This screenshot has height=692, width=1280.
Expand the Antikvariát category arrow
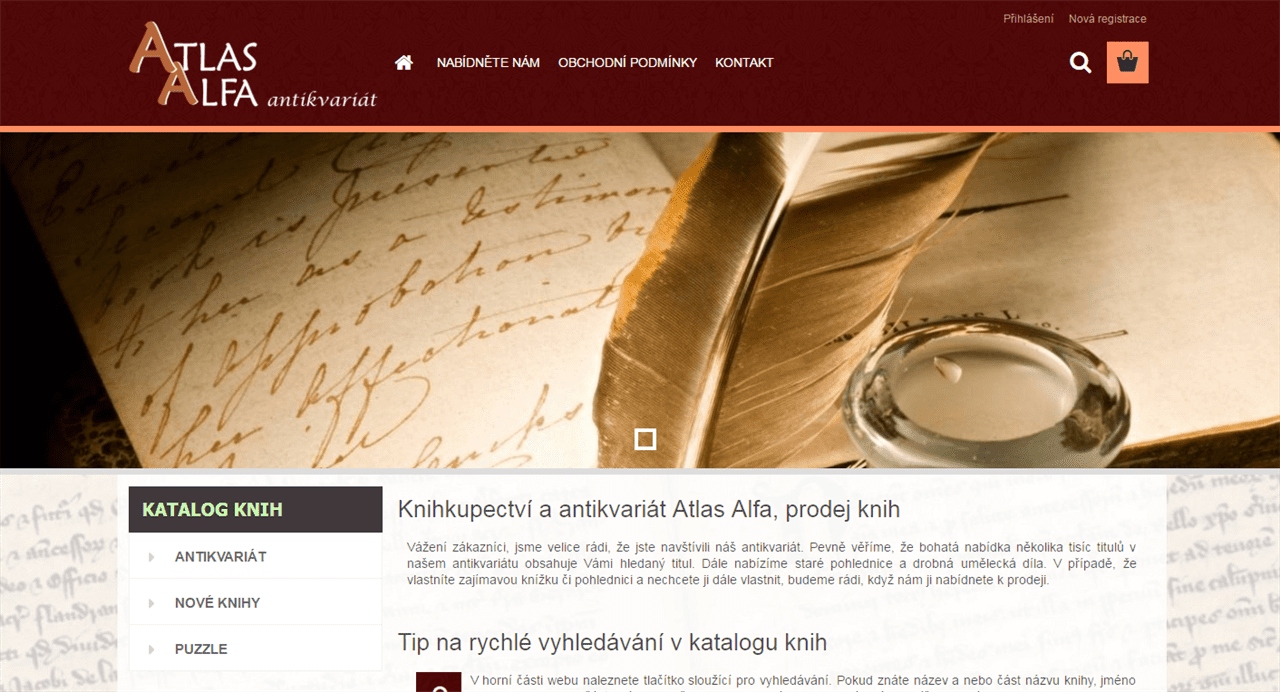[x=152, y=557]
